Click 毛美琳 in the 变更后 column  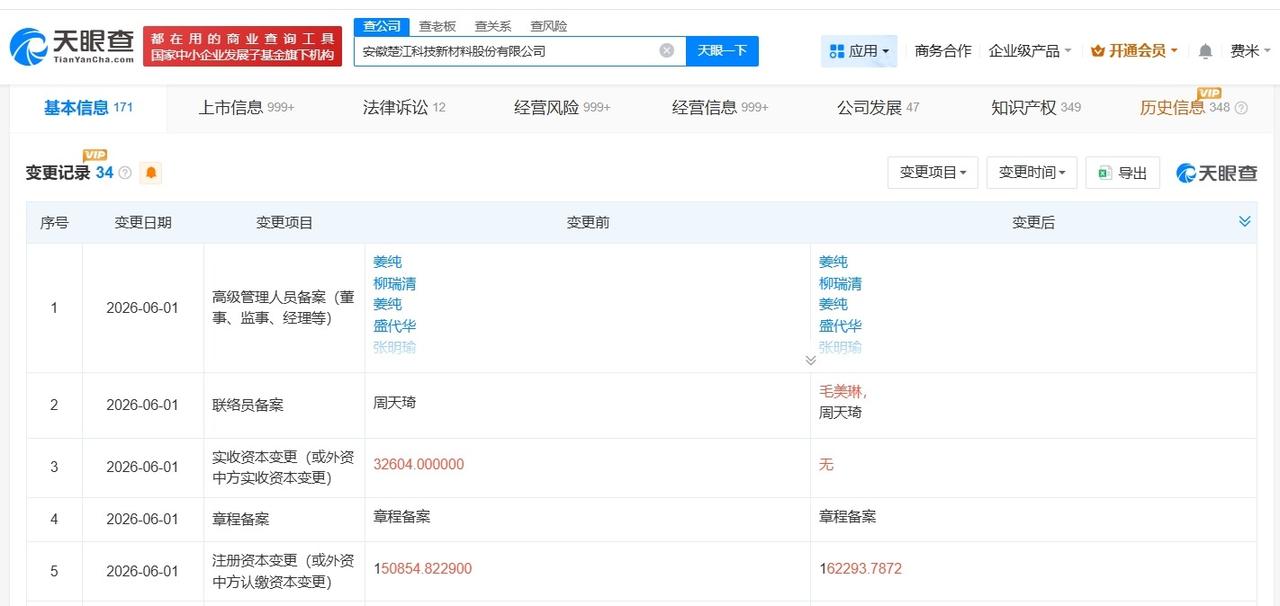840,391
